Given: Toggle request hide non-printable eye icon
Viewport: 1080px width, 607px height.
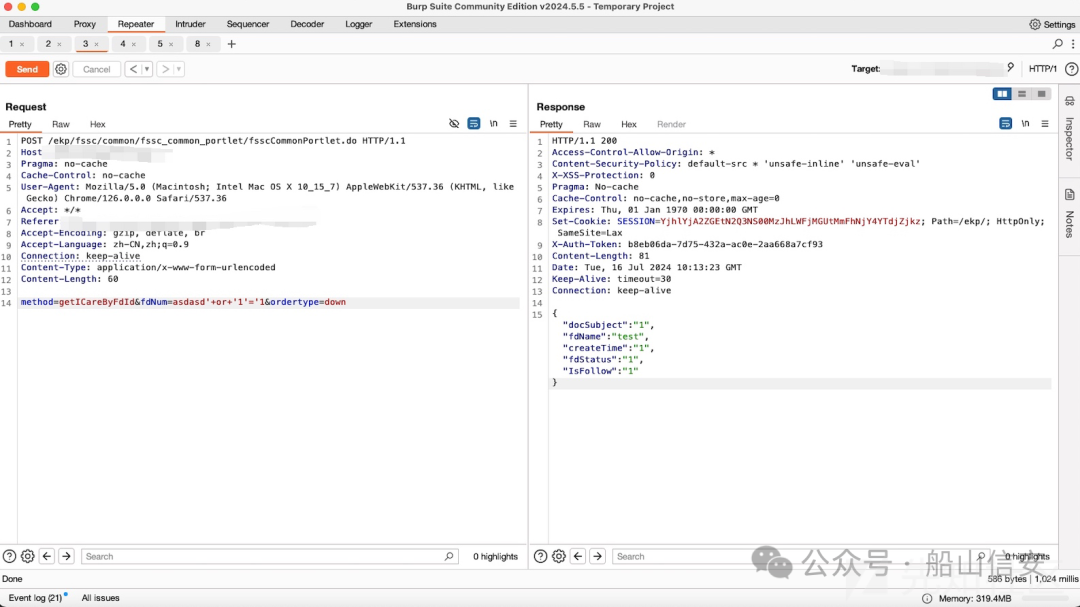Looking at the screenshot, I should pyautogui.click(x=454, y=124).
